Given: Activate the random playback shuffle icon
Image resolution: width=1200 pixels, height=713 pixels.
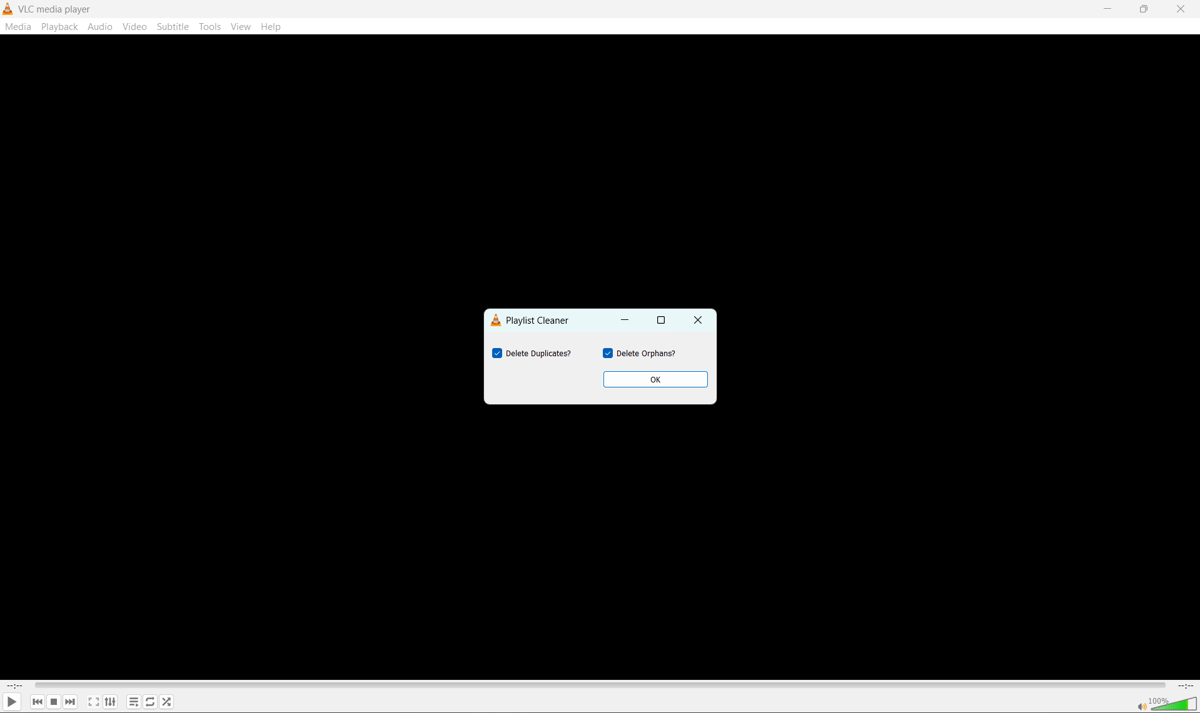Looking at the screenshot, I should 166,701.
